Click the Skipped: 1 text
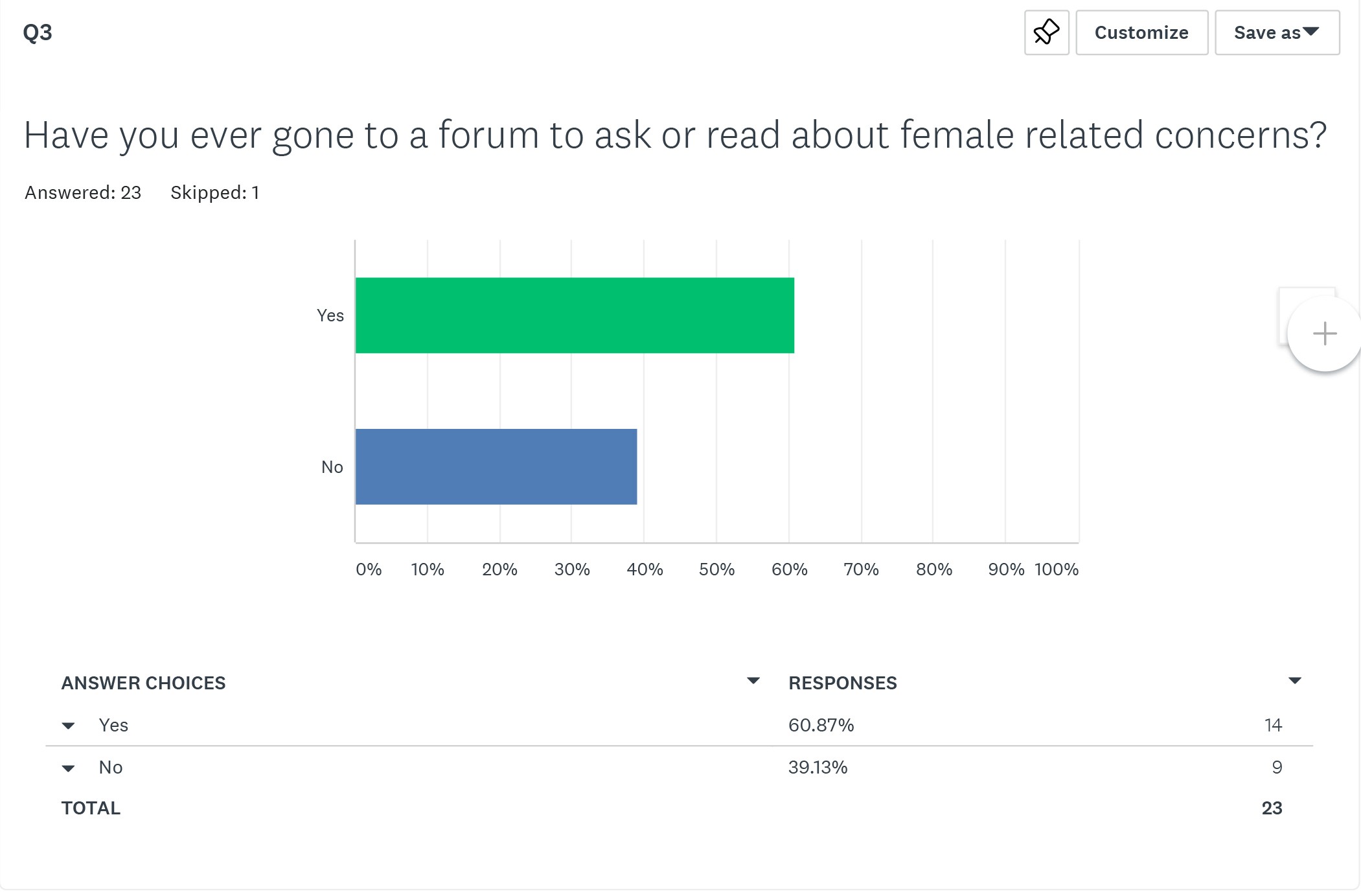The image size is (1361, 896). pyautogui.click(x=215, y=193)
